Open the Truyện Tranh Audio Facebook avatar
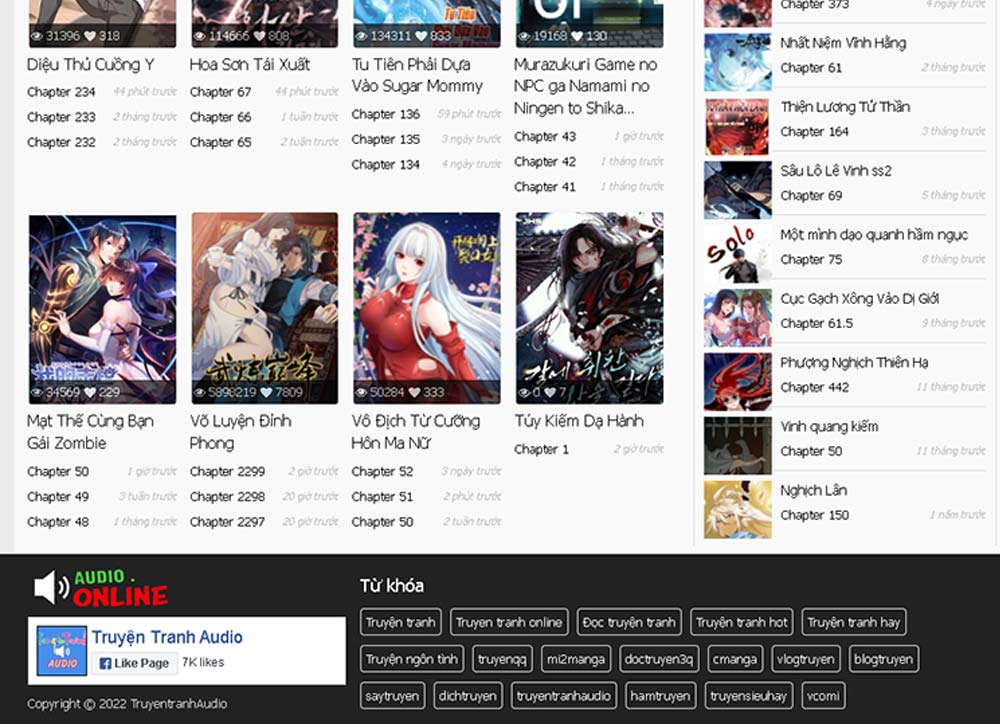This screenshot has height=724, width=1000. [x=62, y=650]
